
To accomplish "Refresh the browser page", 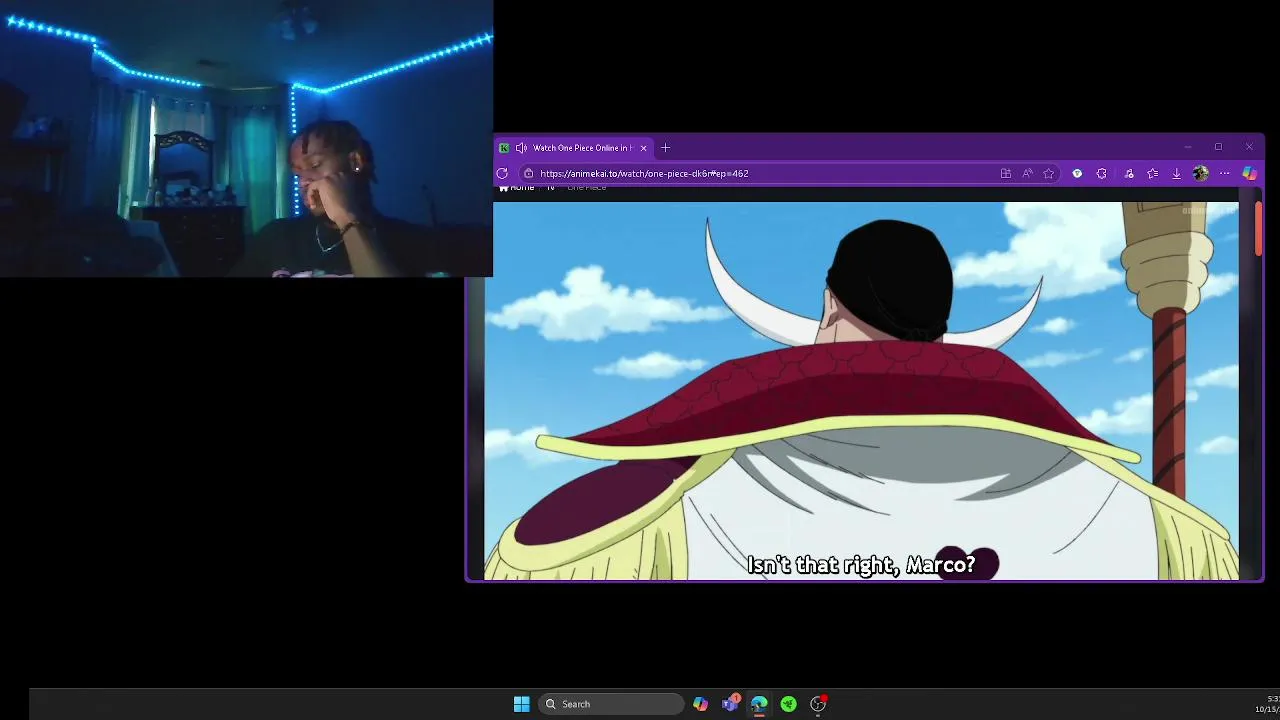I will tap(502, 173).
